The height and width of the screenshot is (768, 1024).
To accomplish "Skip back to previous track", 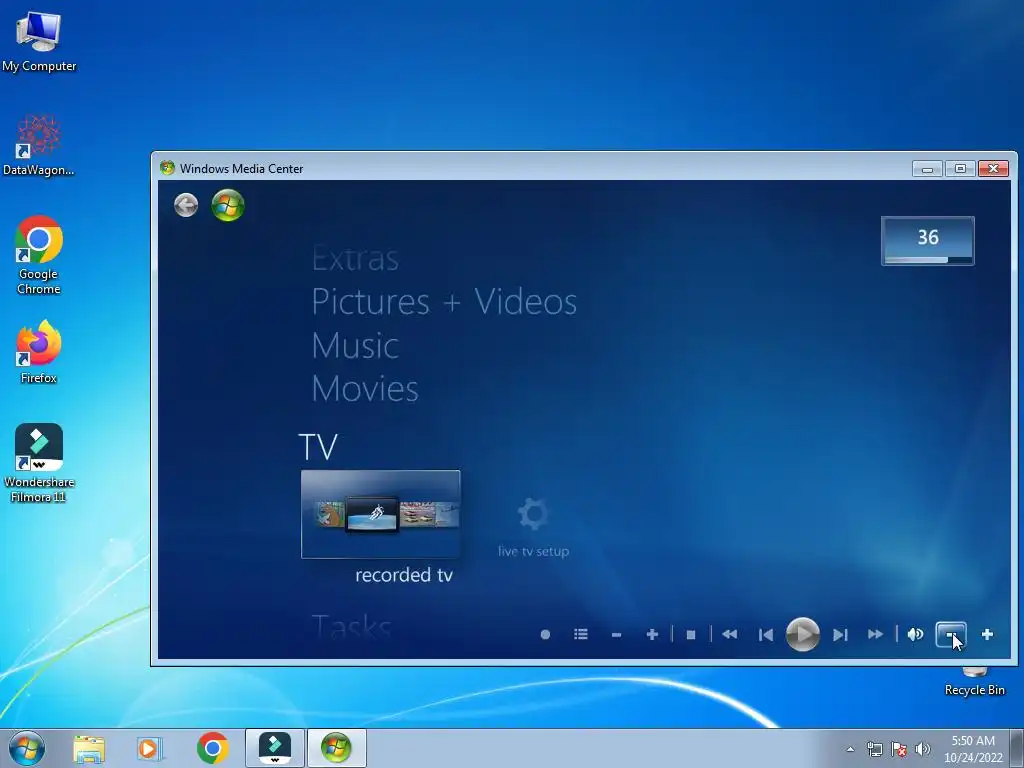I will coord(766,634).
